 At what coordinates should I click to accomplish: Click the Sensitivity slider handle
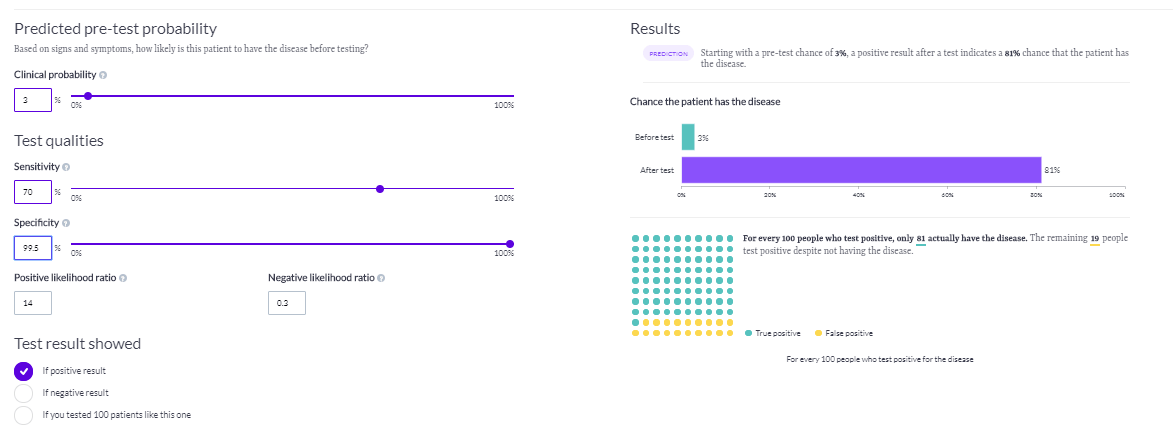pos(379,189)
